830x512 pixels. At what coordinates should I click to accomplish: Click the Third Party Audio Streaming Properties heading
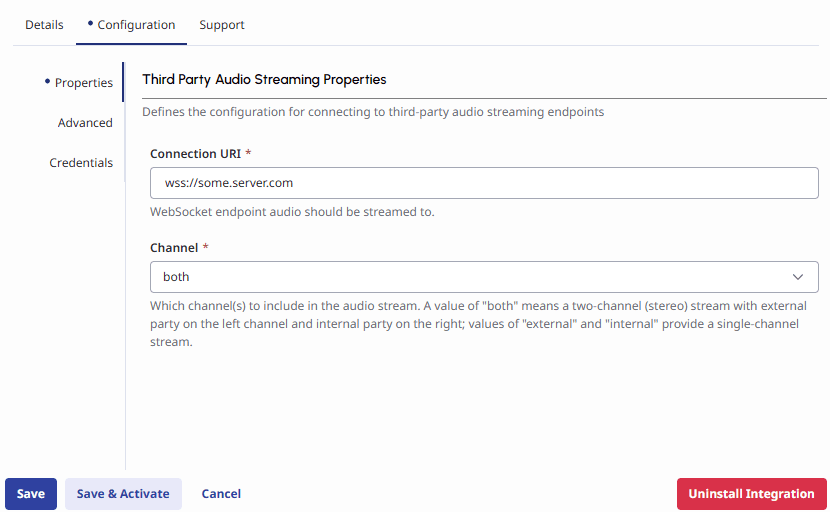click(264, 79)
